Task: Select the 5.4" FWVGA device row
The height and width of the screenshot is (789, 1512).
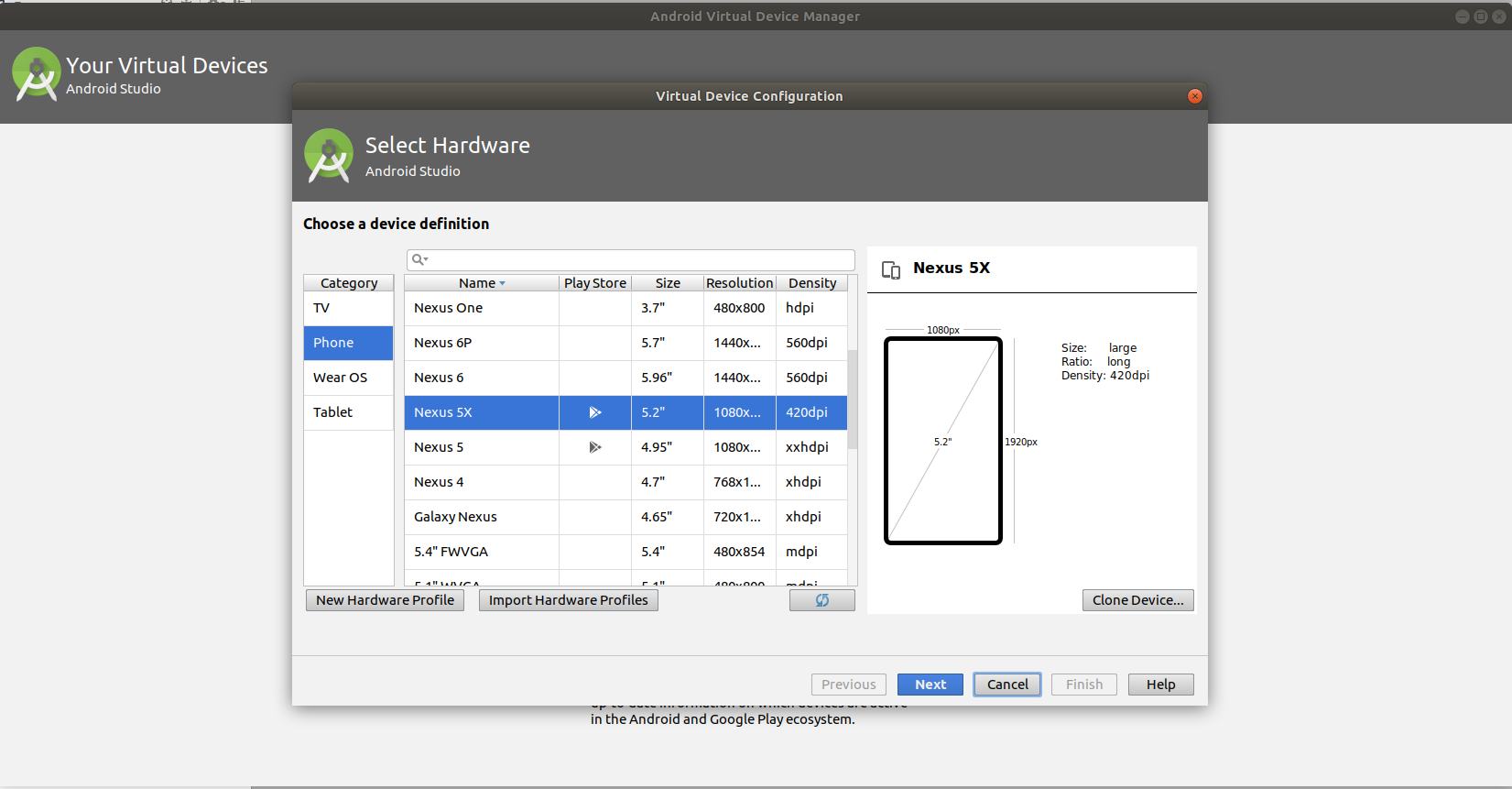Action: pyautogui.click(x=625, y=552)
